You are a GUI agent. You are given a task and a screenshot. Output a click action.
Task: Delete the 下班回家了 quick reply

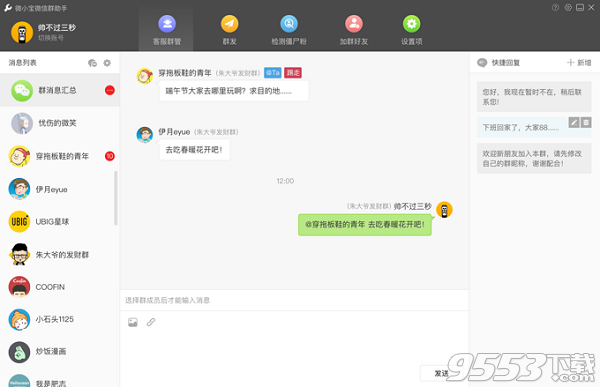tap(586, 122)
